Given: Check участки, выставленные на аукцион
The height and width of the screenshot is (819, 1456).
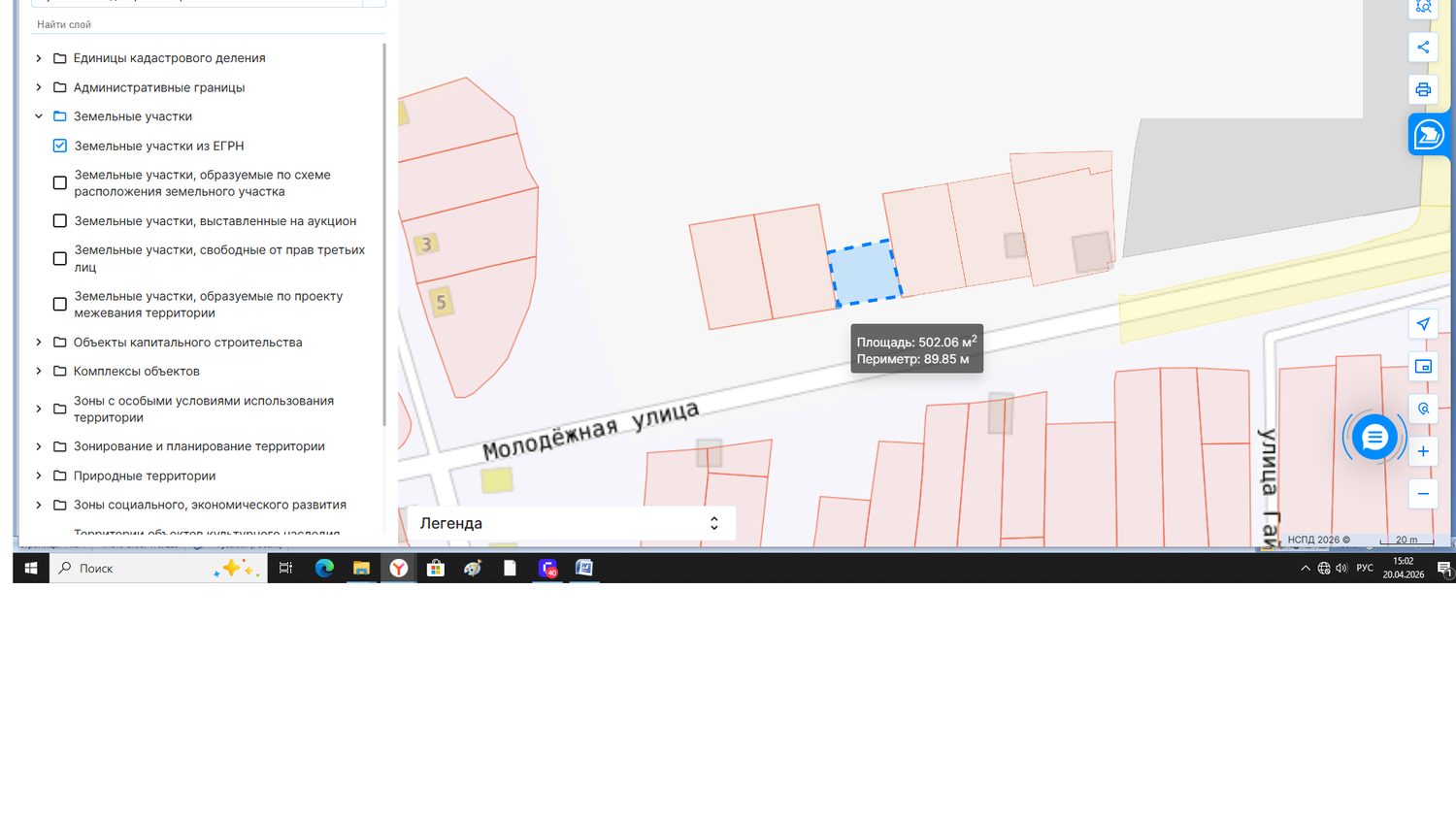Looking at the screenshot, I should [59, 220].
